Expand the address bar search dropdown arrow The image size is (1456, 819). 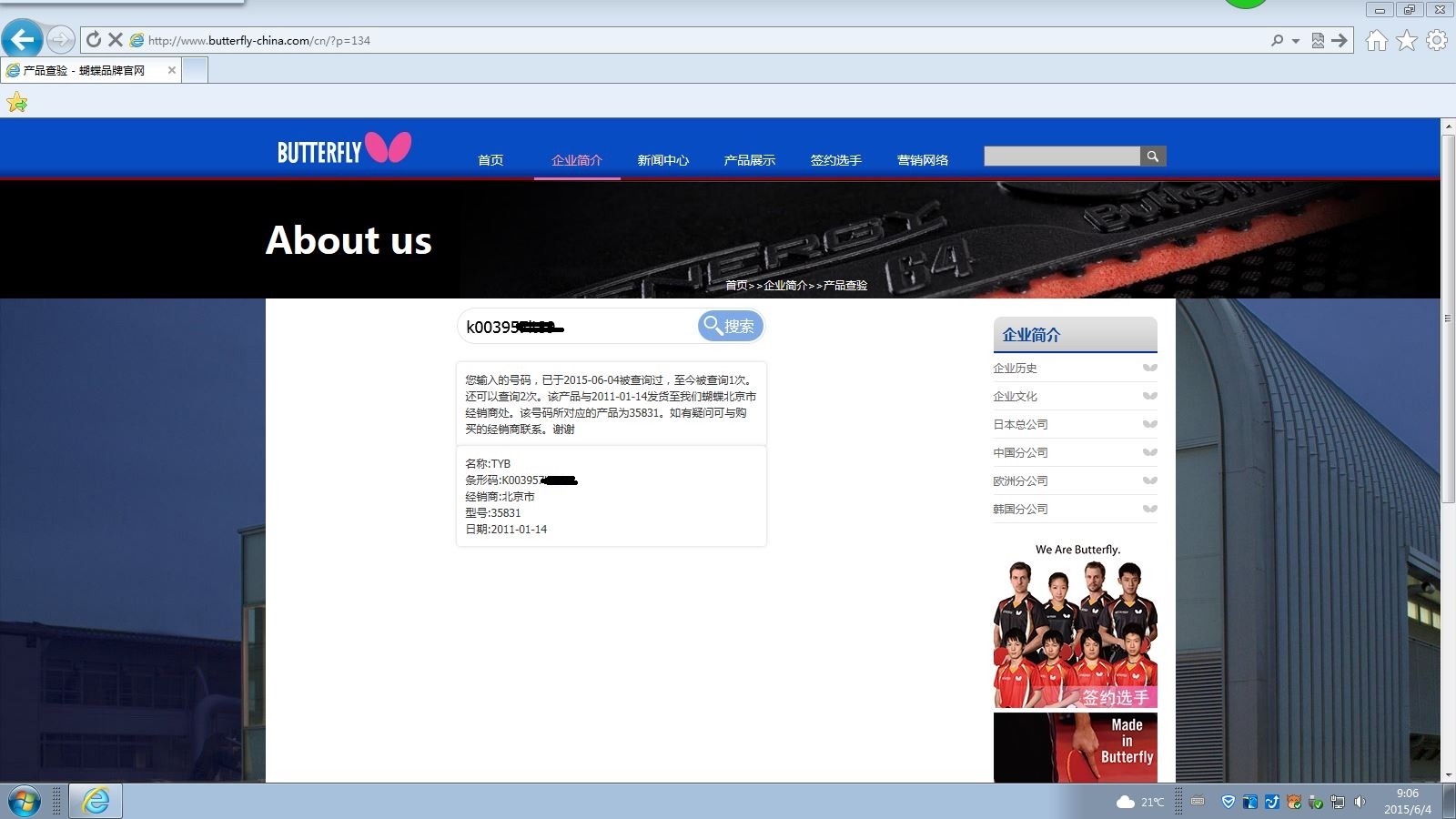point(1296,41)
